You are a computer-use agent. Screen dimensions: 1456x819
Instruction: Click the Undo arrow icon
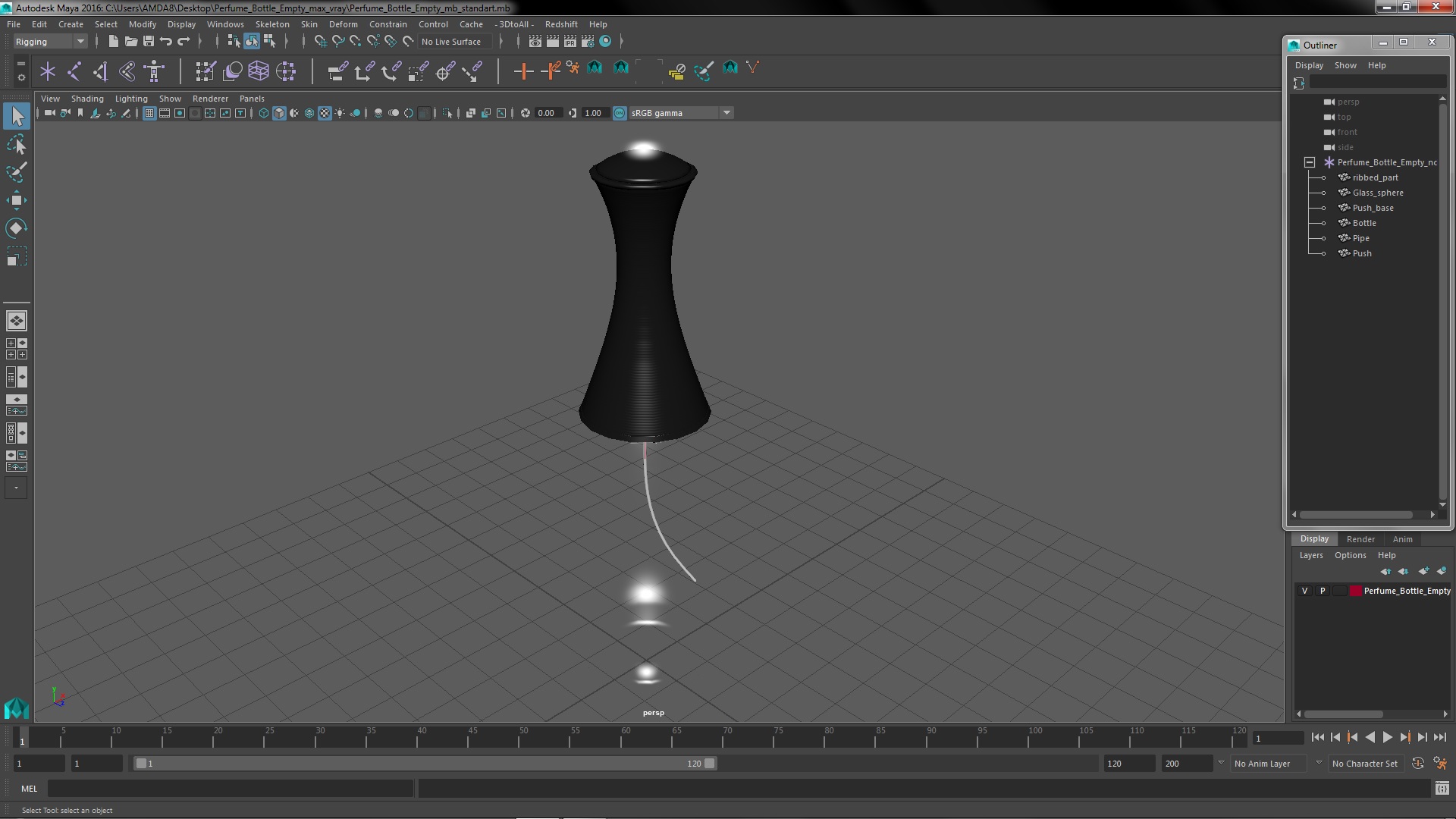(166, 41)
